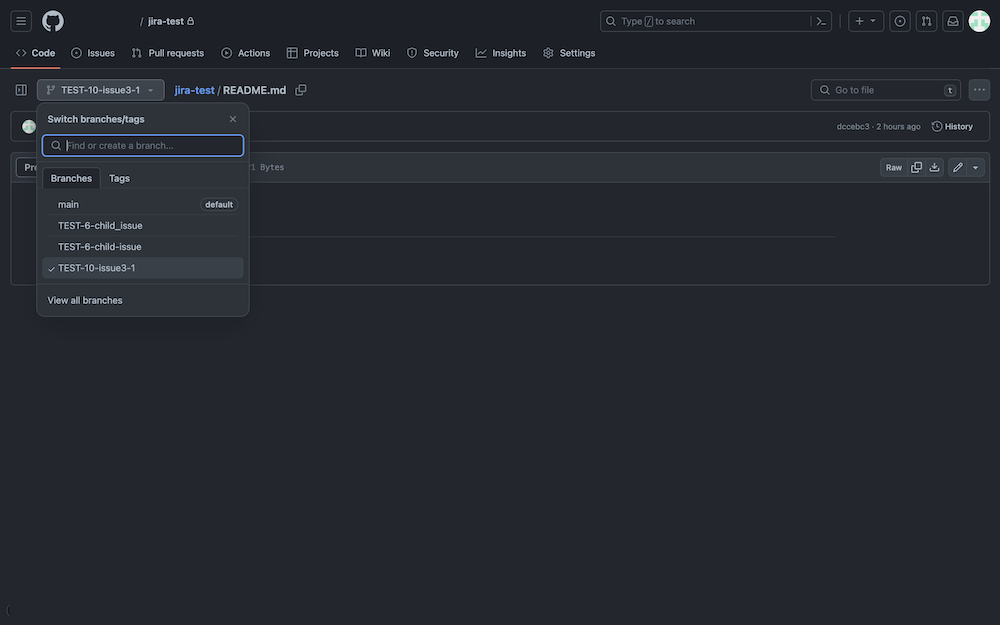Open repository Settings tab
1000x625 pixels.
[569, 53]
